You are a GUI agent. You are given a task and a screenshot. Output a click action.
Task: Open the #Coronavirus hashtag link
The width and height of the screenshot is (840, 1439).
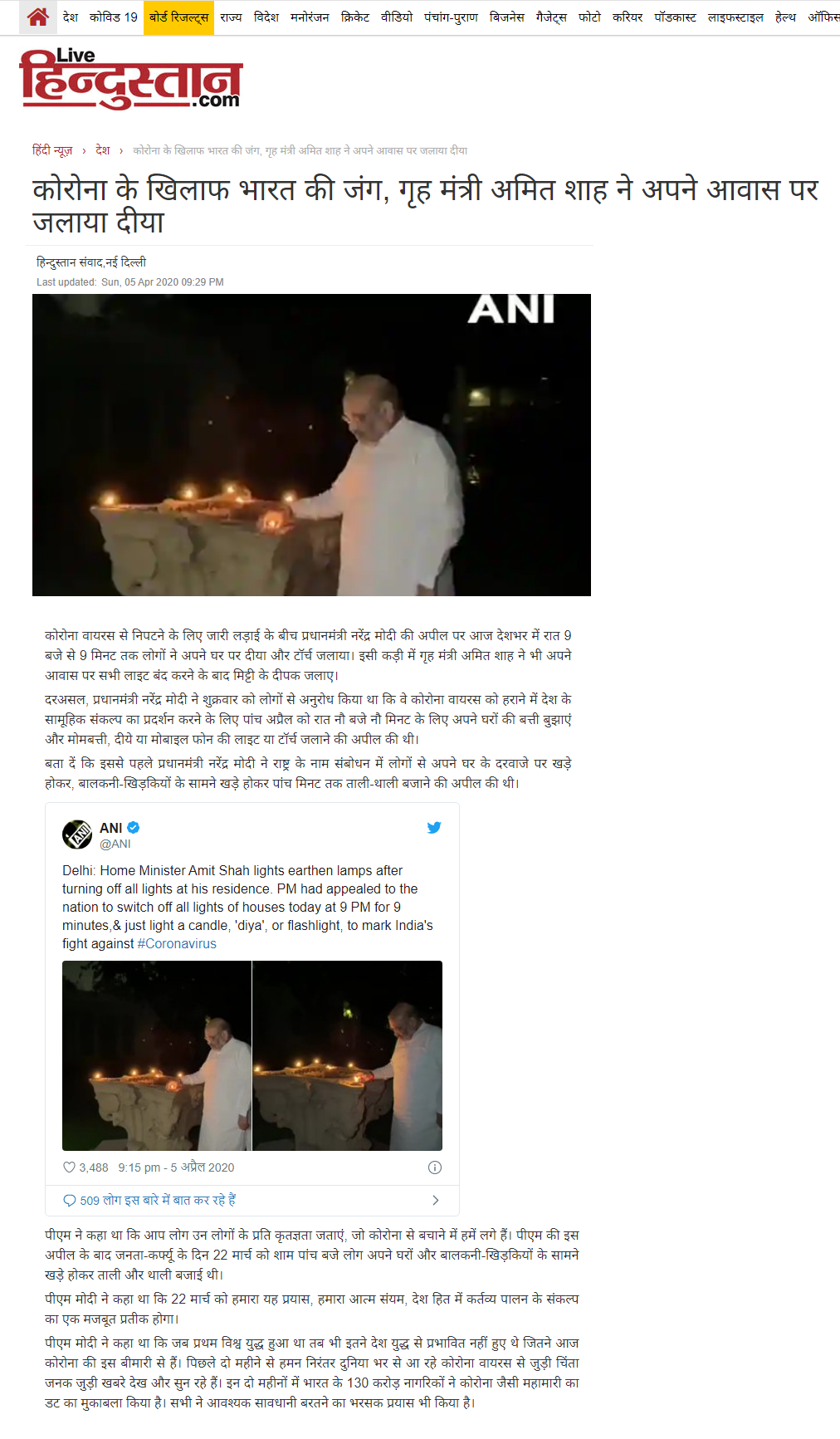(x=177, y=943)
